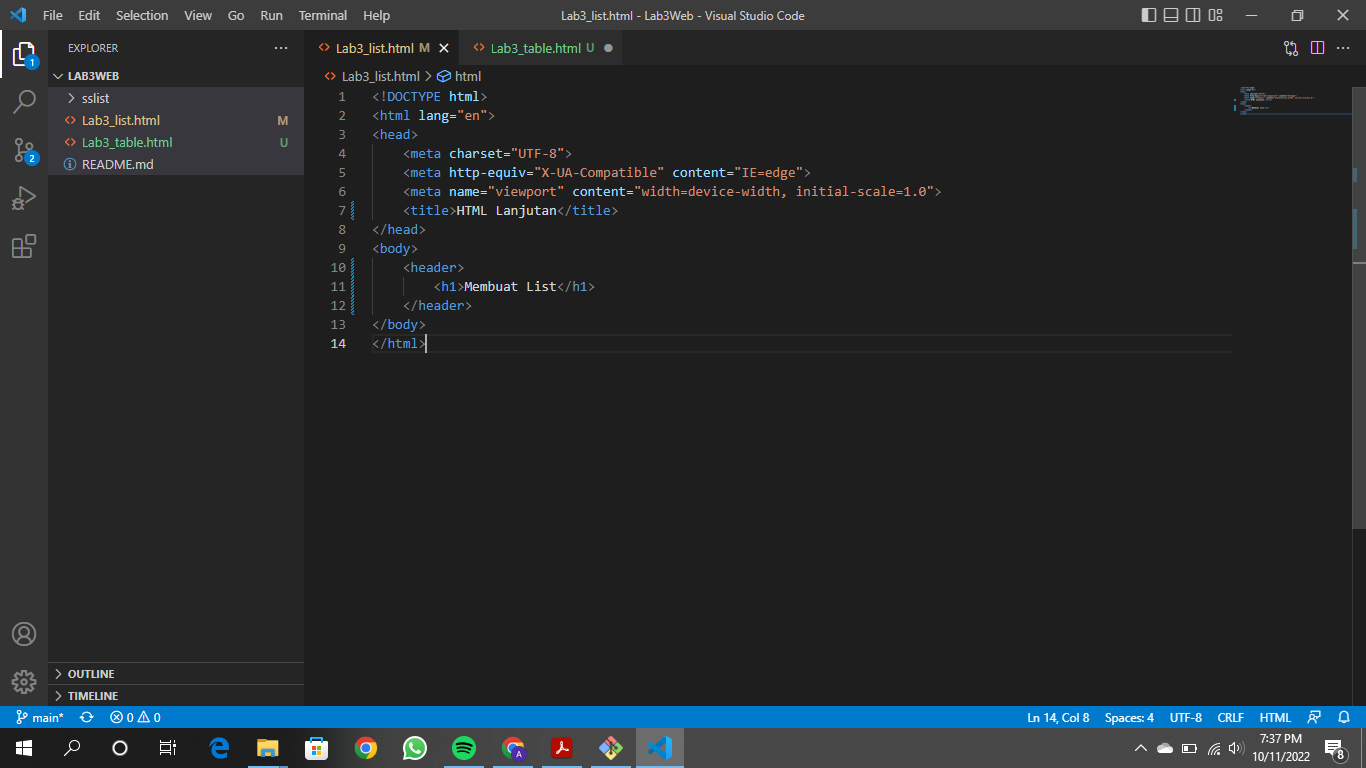
Task: Open Windows Action Center notifications
Action: click(x=1335, y=748)
